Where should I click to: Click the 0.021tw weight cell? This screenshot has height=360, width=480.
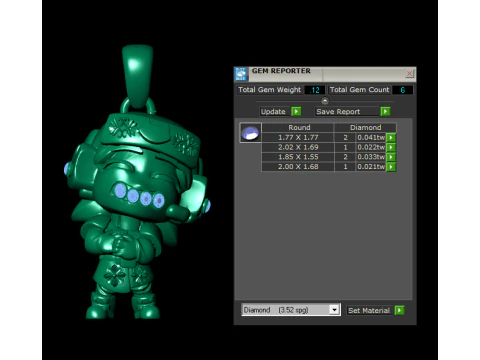point(371,166)
